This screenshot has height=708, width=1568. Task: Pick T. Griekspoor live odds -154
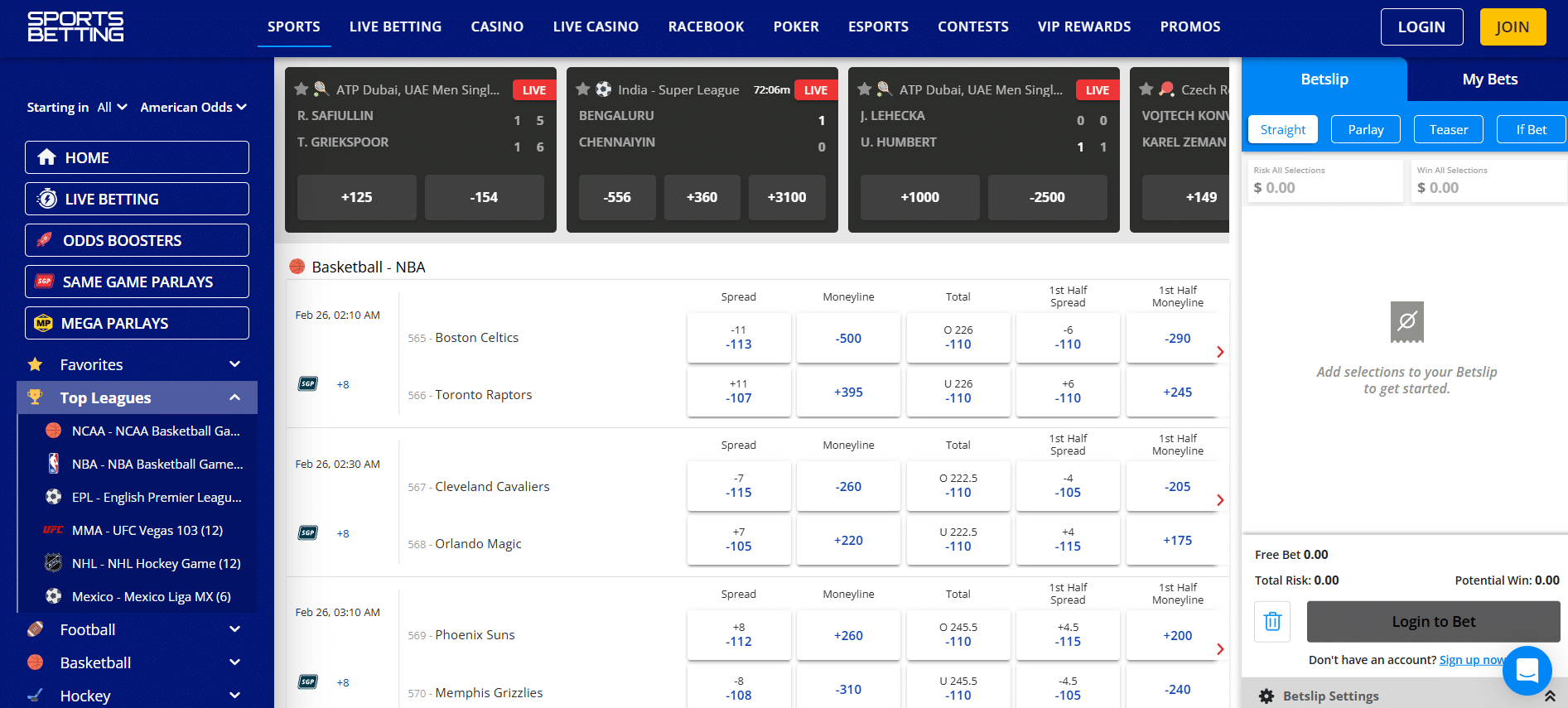coord(484,197)
